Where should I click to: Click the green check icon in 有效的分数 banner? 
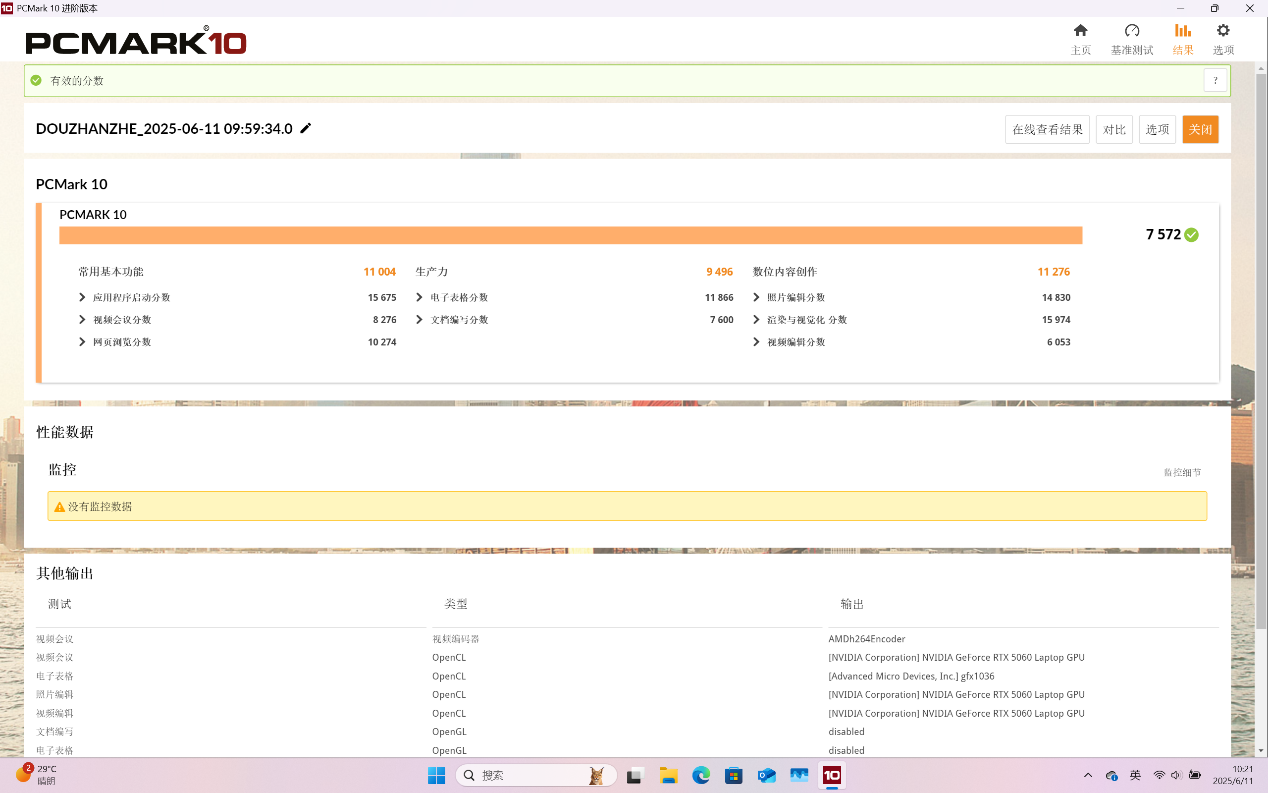pyautogui.click(x=36, y=80)
